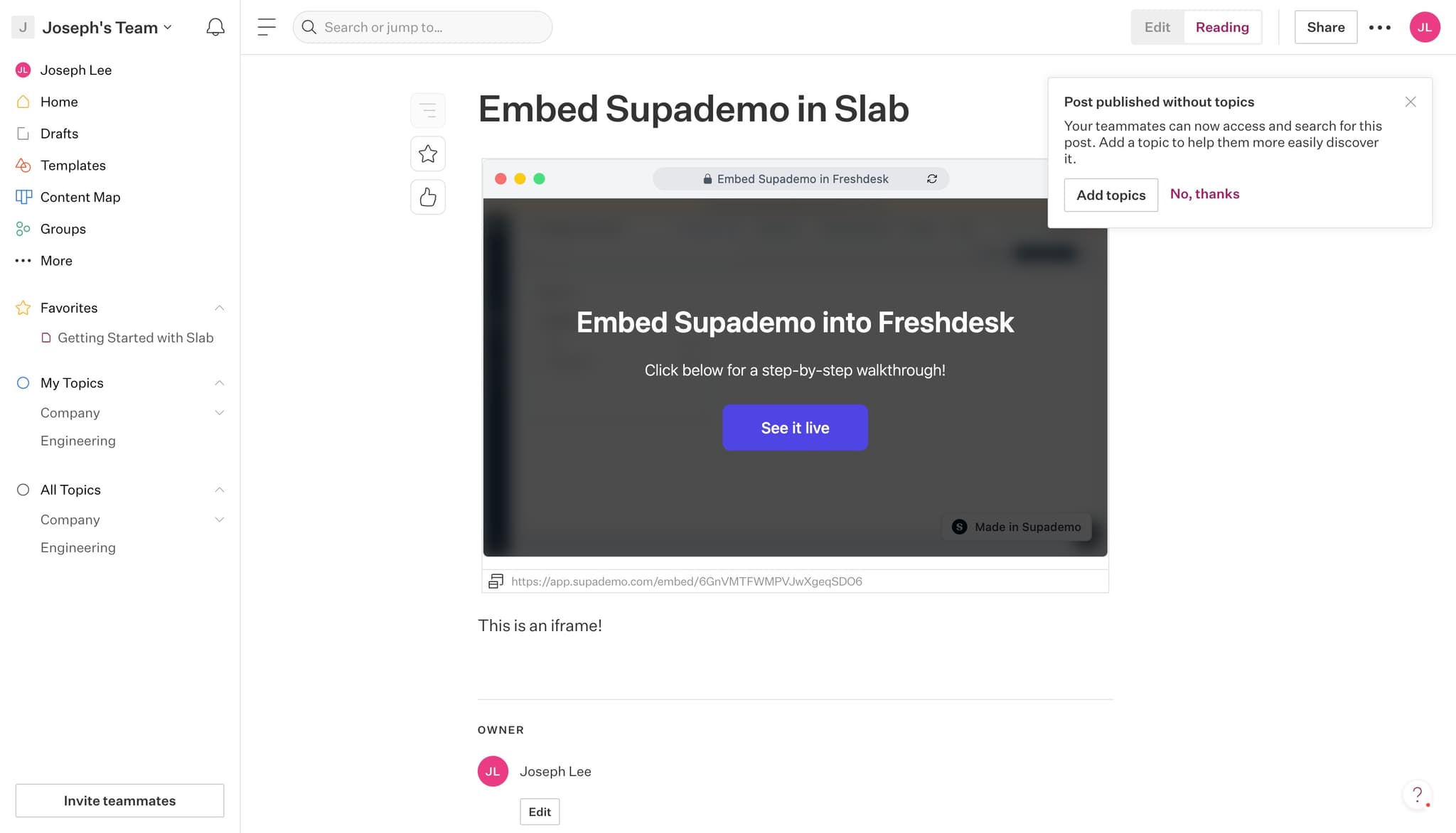Open the Templates section
This screenshot has width=1456, height=833.
pyautogui.click(x=74, y=165)
